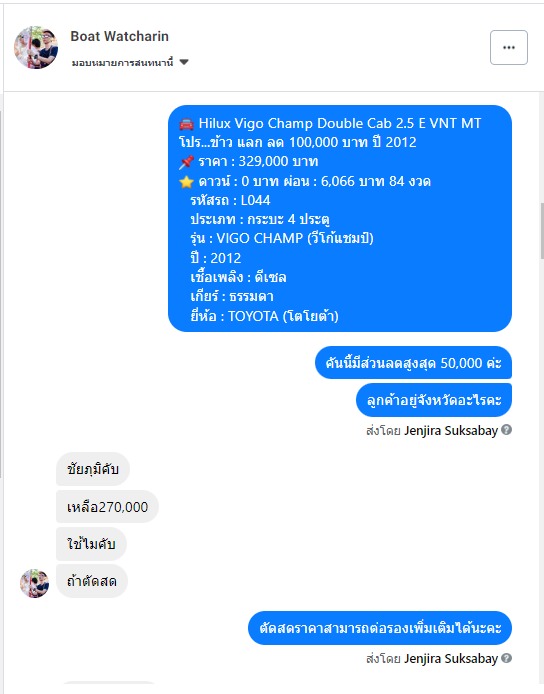This screenshot has height=694, width=544.
Task: Click the ถ้าตัดสด message bubble
Action: pyautogui.click(x=92, y=581)
